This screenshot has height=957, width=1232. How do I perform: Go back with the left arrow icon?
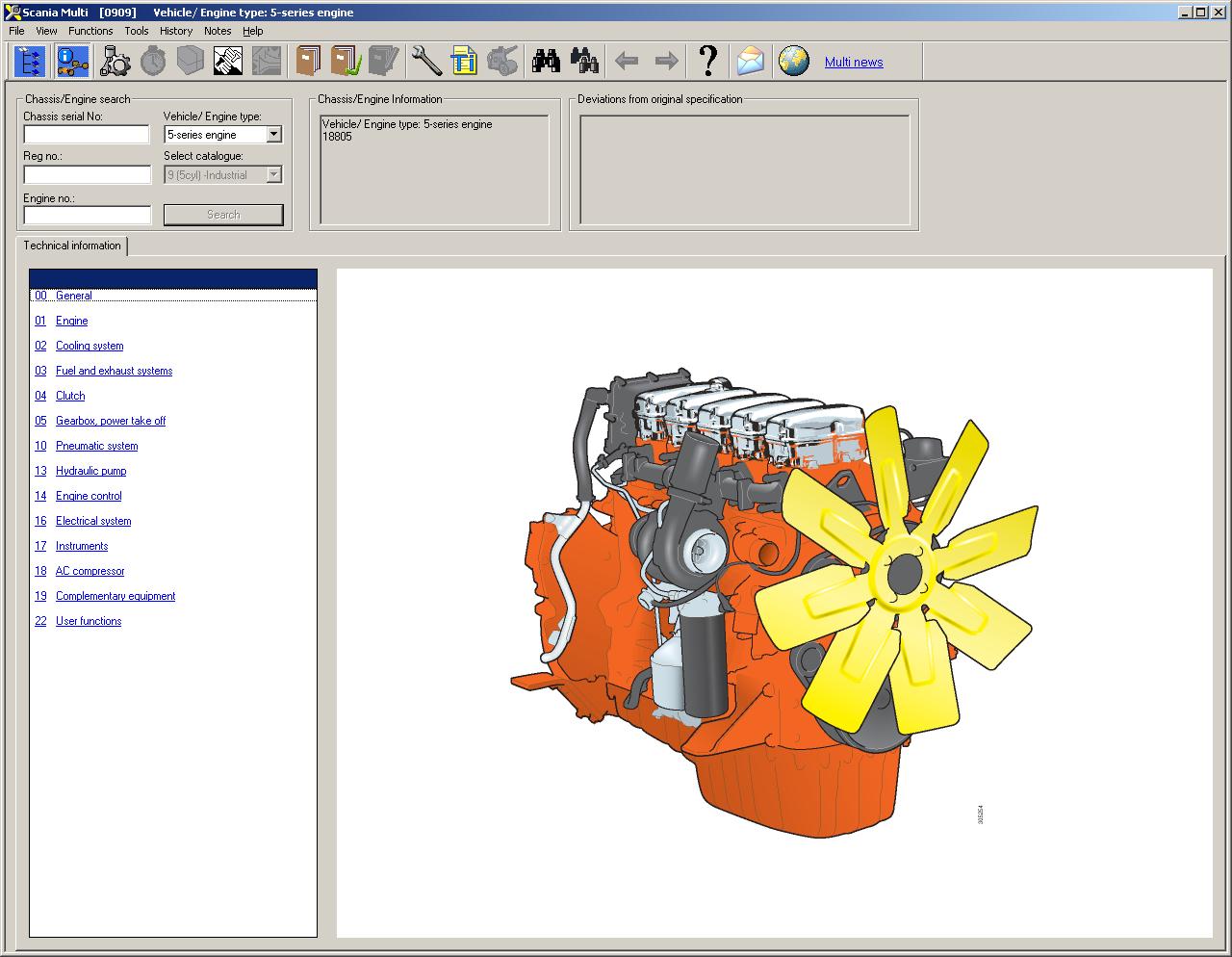coord(627,62)
